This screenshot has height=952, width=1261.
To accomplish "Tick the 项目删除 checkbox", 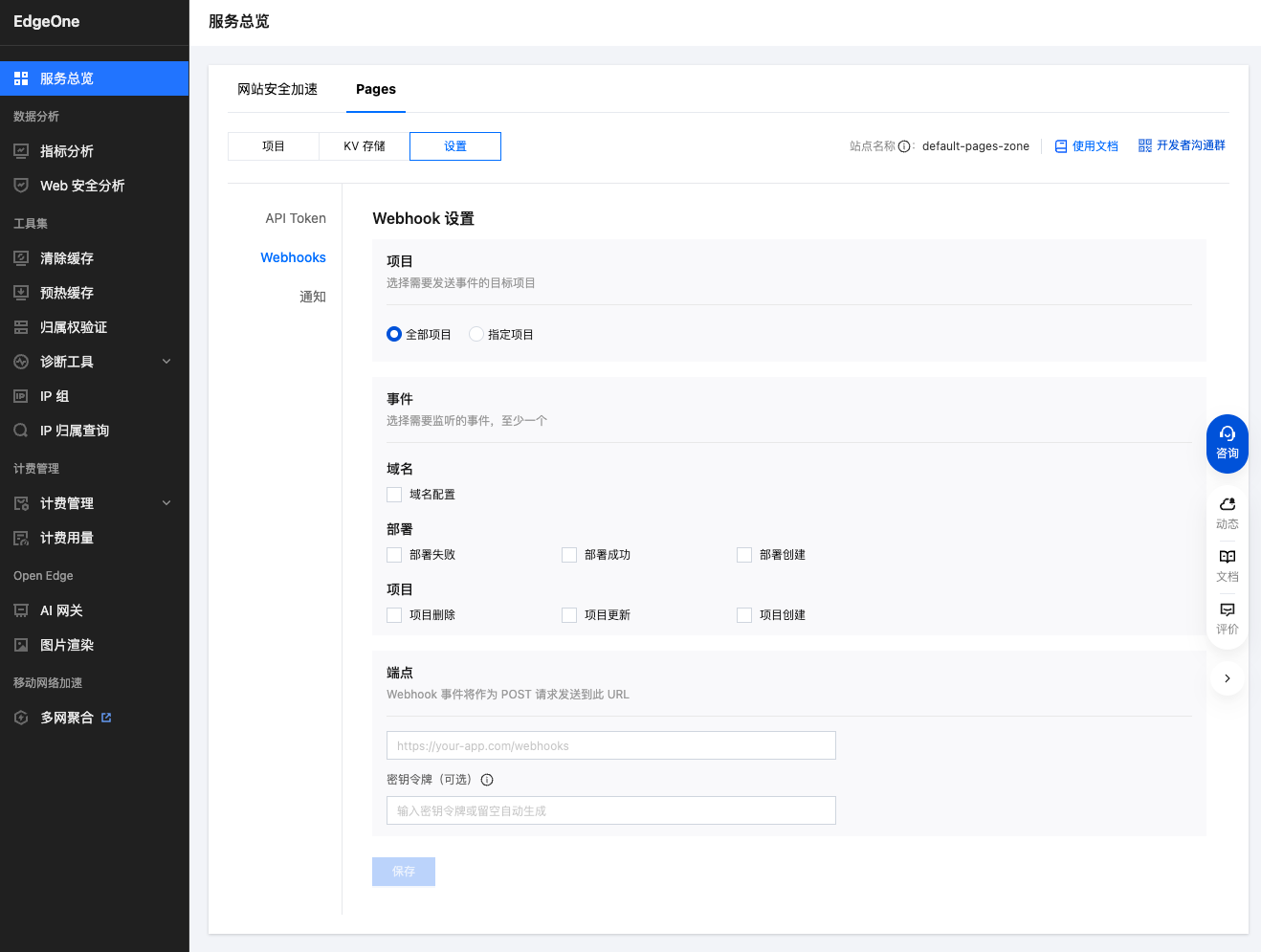I will point(394,615).
